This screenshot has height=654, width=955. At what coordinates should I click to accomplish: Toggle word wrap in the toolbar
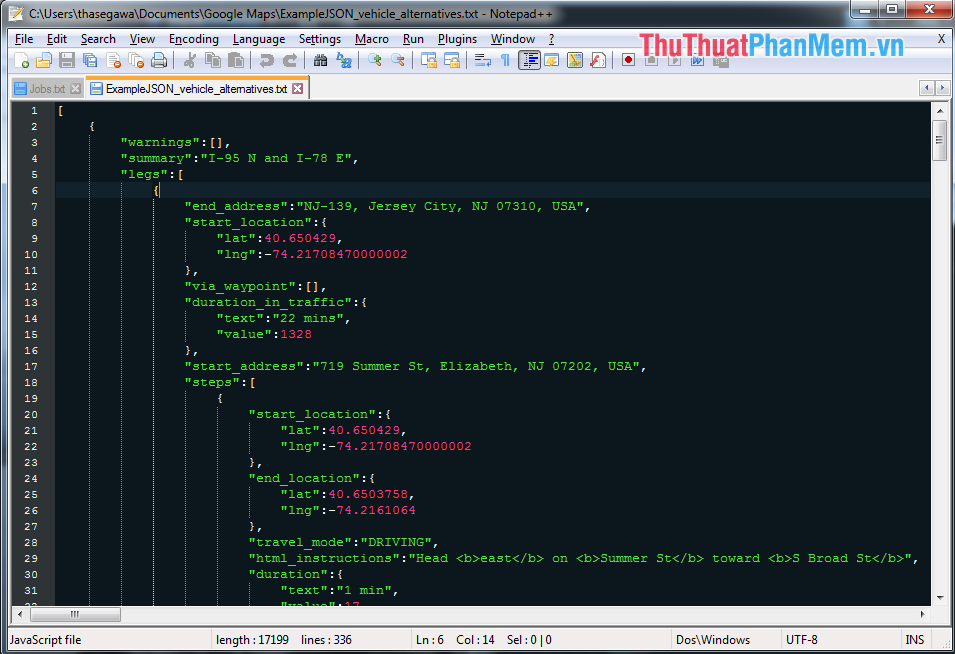pyautogui.click(x=482, y=60)
